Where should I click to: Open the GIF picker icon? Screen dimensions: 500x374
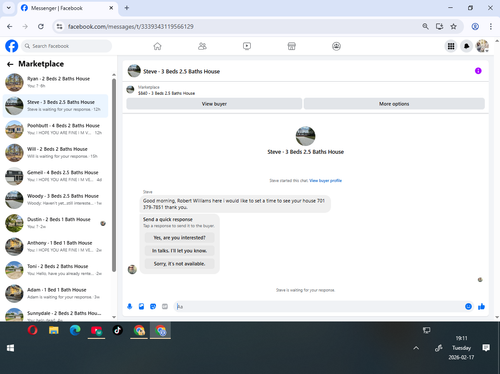point(165,306)
